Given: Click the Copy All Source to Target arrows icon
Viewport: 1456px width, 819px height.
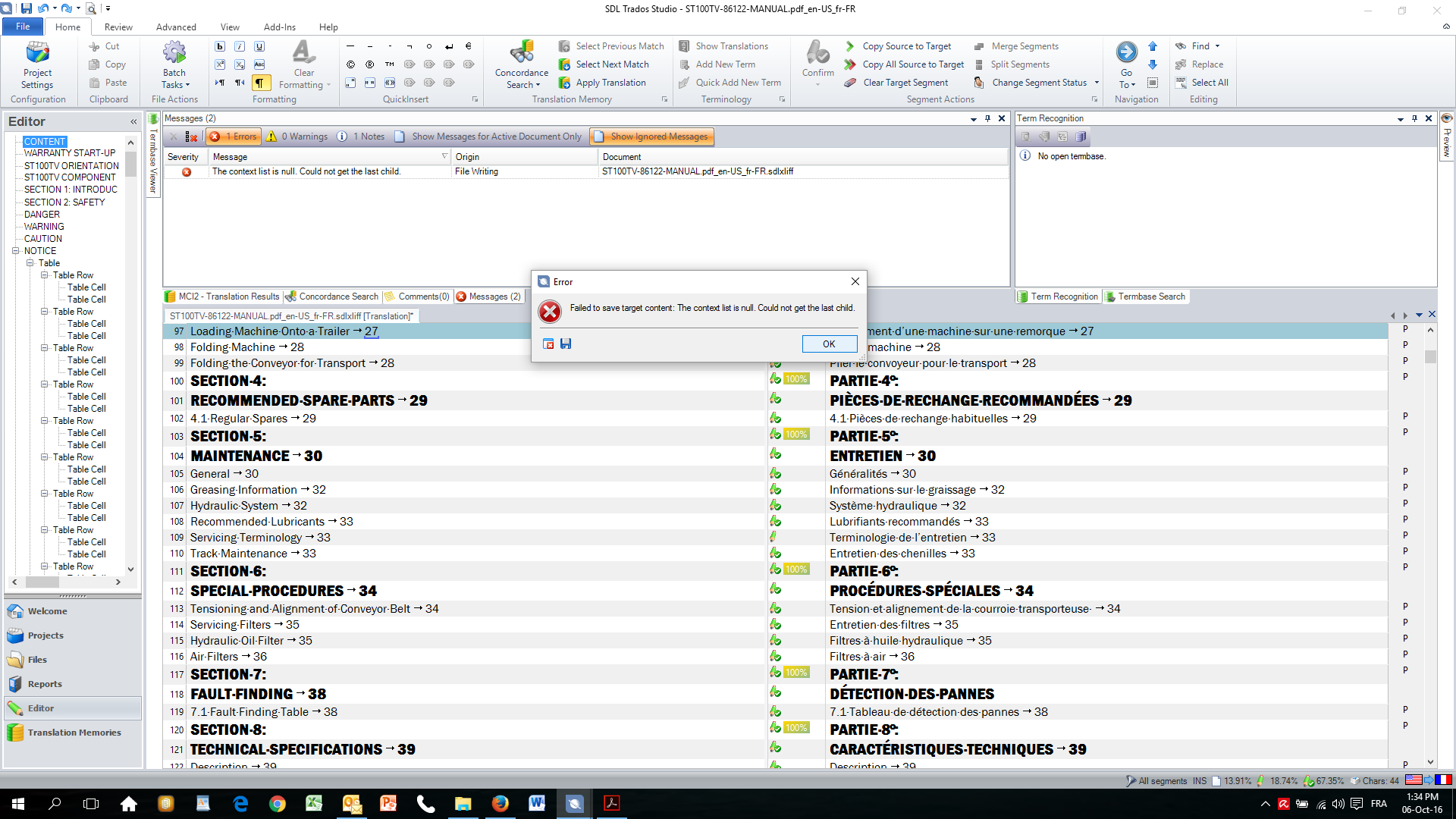Looking at the screenshot, I should (x=851, y=64).
